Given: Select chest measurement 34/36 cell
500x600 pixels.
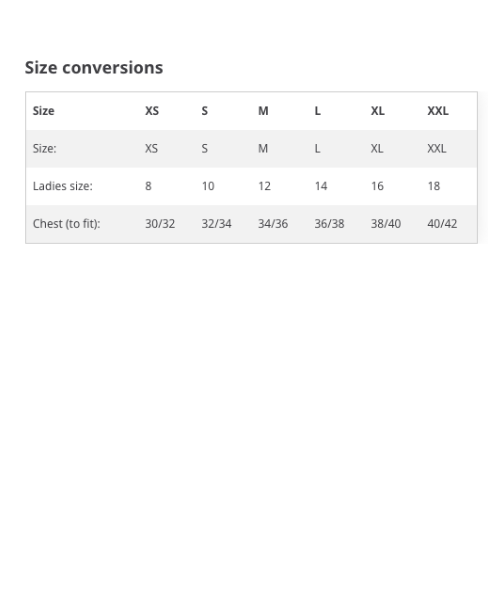Looking at the screenshot, I should pyautogui.click(x=273, y=224).
